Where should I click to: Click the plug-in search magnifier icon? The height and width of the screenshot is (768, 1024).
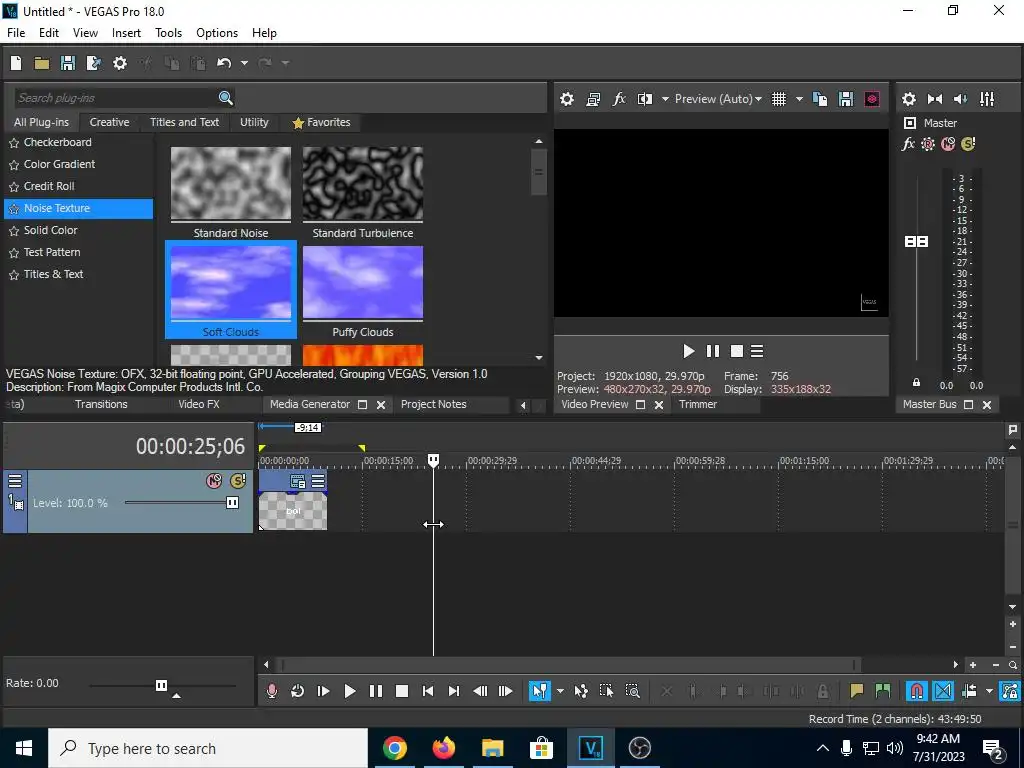(x=225, y=98)
